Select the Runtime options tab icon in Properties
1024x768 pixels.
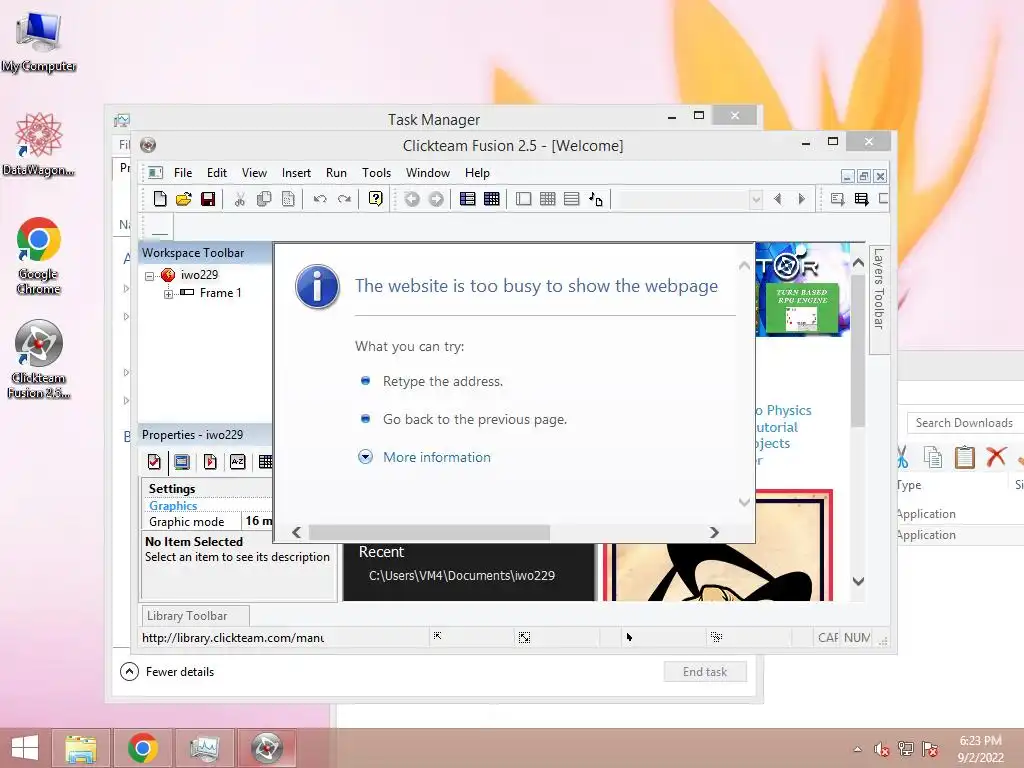[x=210, y=462]
